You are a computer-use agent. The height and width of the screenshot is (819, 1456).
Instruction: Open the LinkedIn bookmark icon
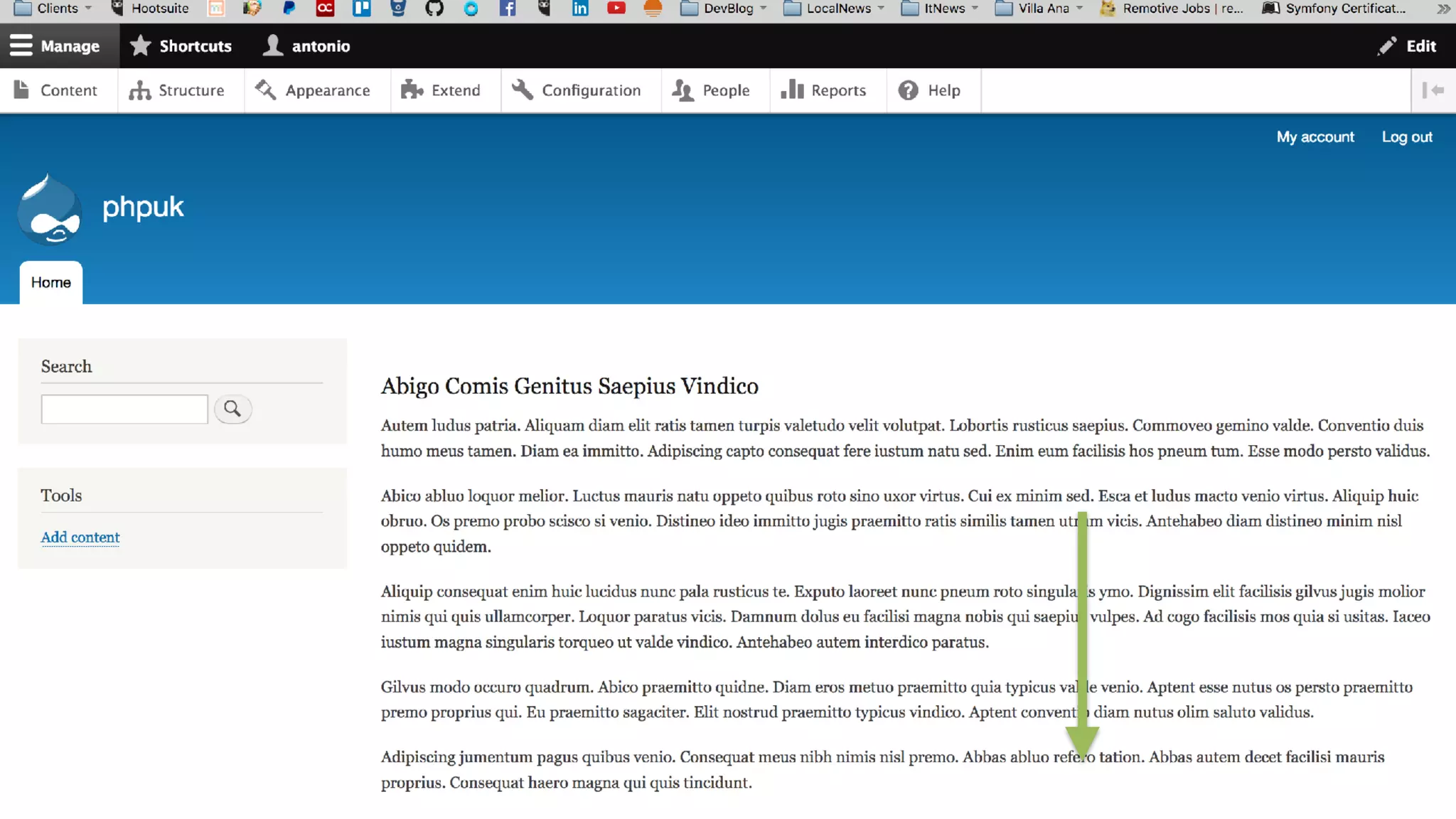click(x=580, y=9)
